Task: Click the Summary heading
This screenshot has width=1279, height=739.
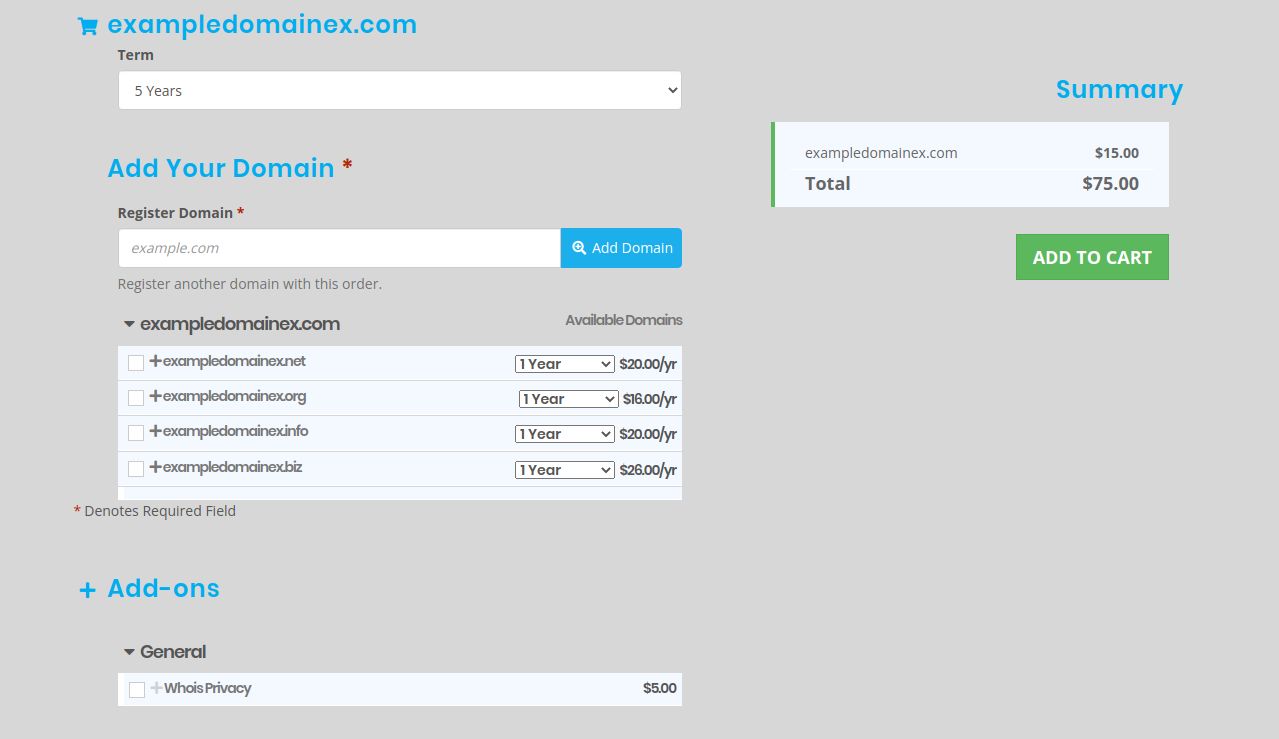Action: click(1119, 89)
